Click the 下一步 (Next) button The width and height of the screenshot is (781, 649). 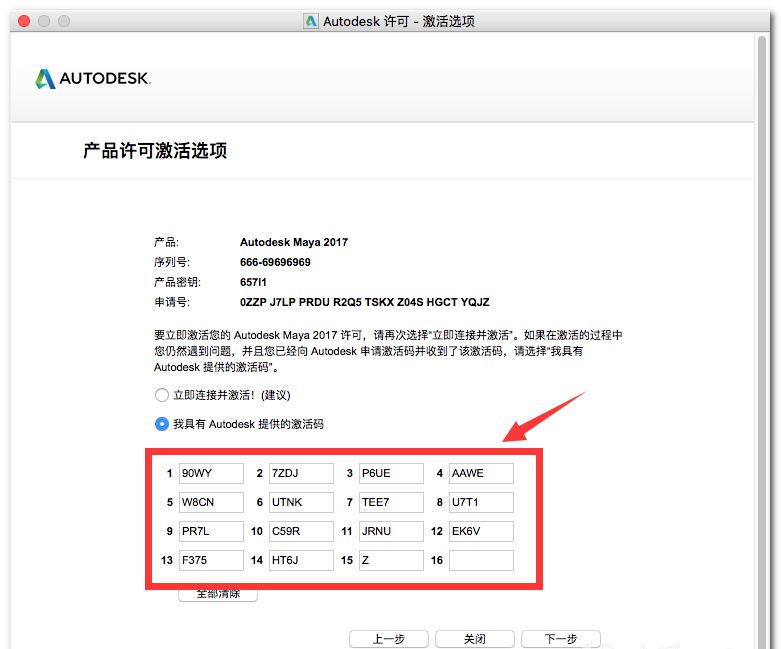click(561, 639)
